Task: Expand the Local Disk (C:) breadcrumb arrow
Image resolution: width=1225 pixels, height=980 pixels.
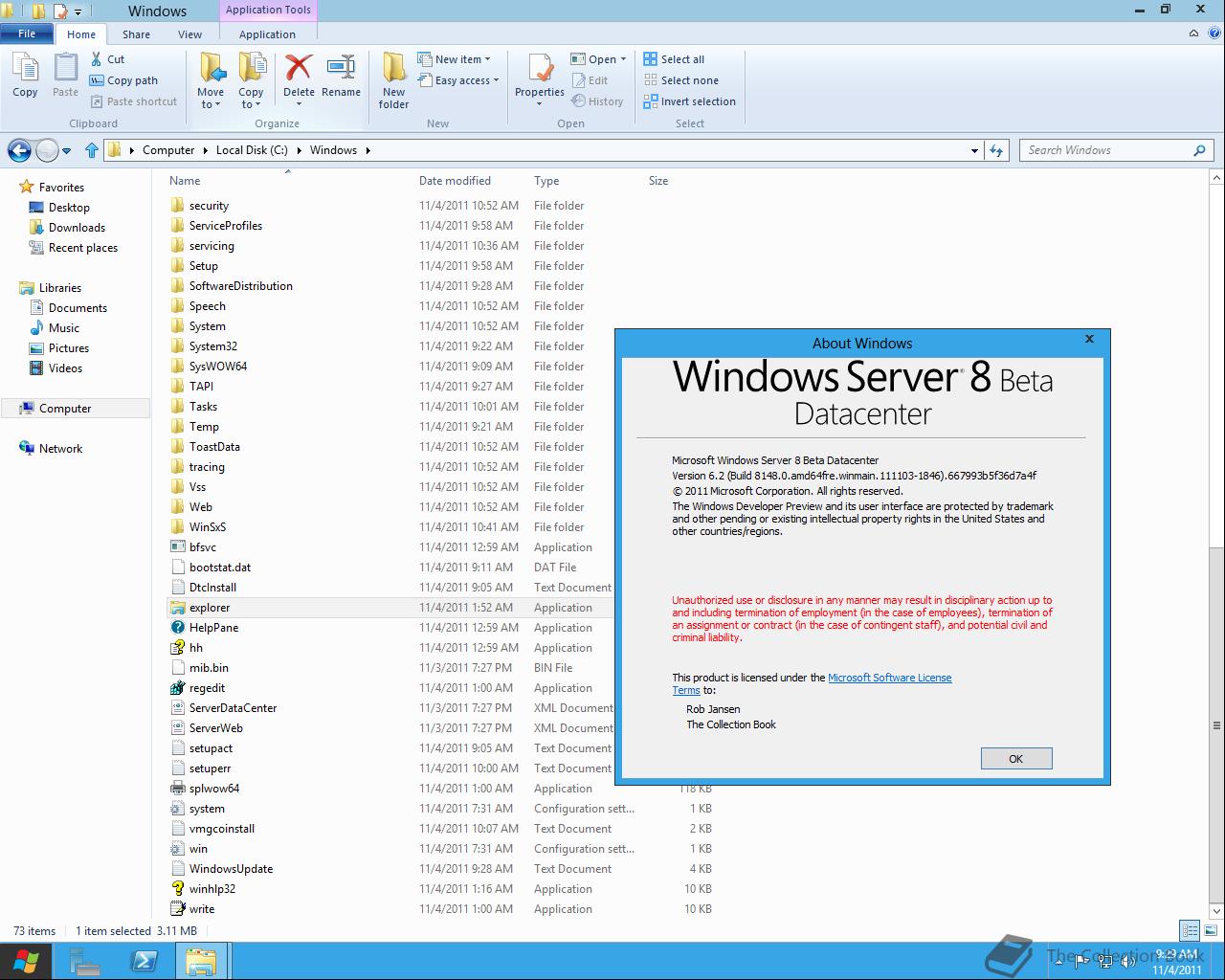Action: (x=300, y=150)
